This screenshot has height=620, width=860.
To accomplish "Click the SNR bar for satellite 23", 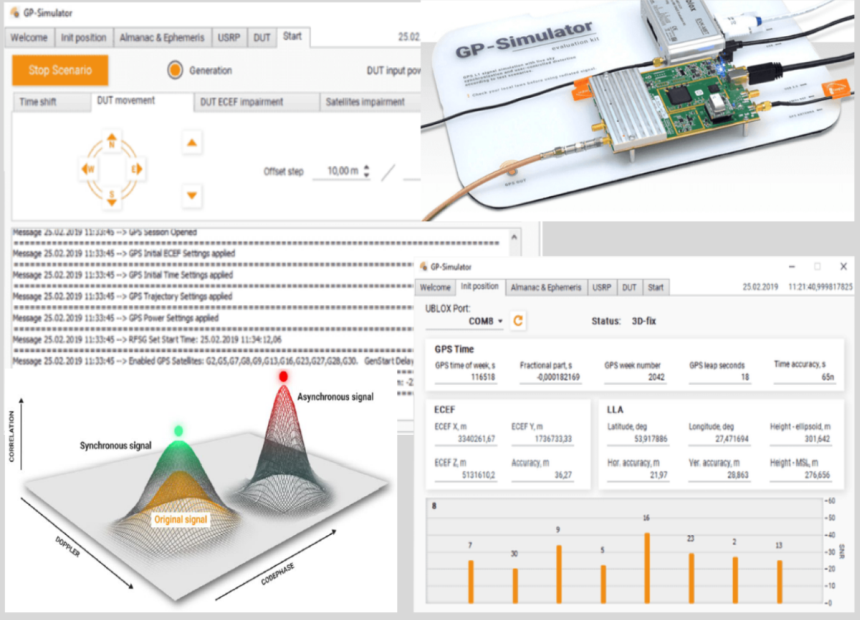I will click(x=692, y=578).
